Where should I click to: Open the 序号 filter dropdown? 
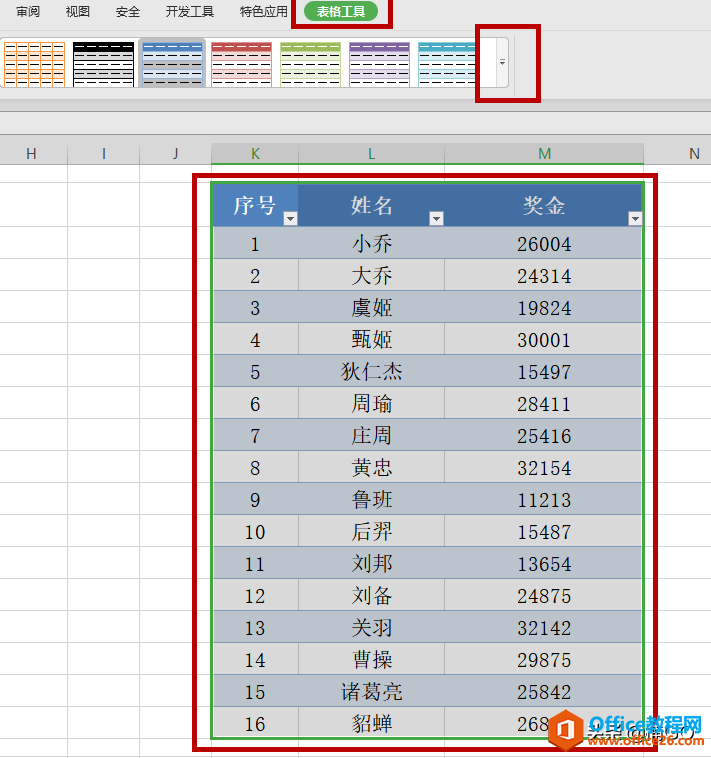(290, 219)
